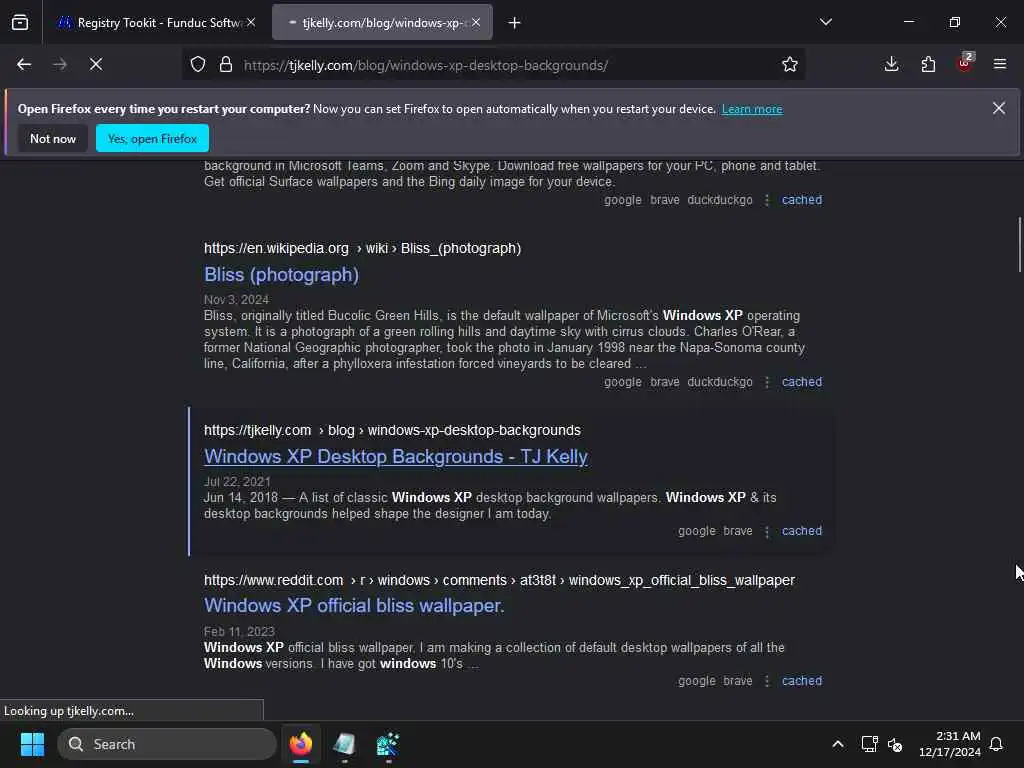The width and height of the screenshot is (1024, 768).
Task: Open the Windows Start menu
Action: pyautogui.click(x=32, y=744)
